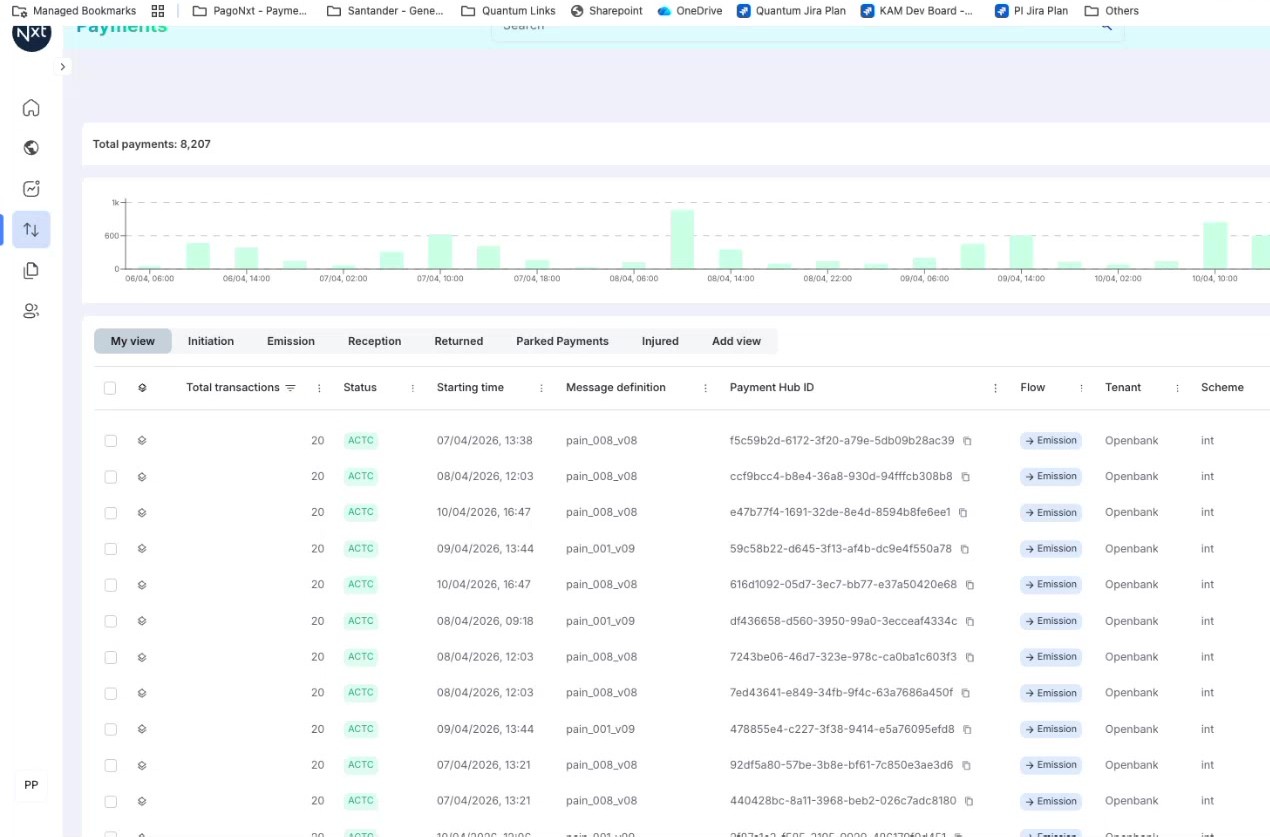This screenshot has height=837, width=1270.
Task: Open Message definition column options menu
Action: point(705,388)
